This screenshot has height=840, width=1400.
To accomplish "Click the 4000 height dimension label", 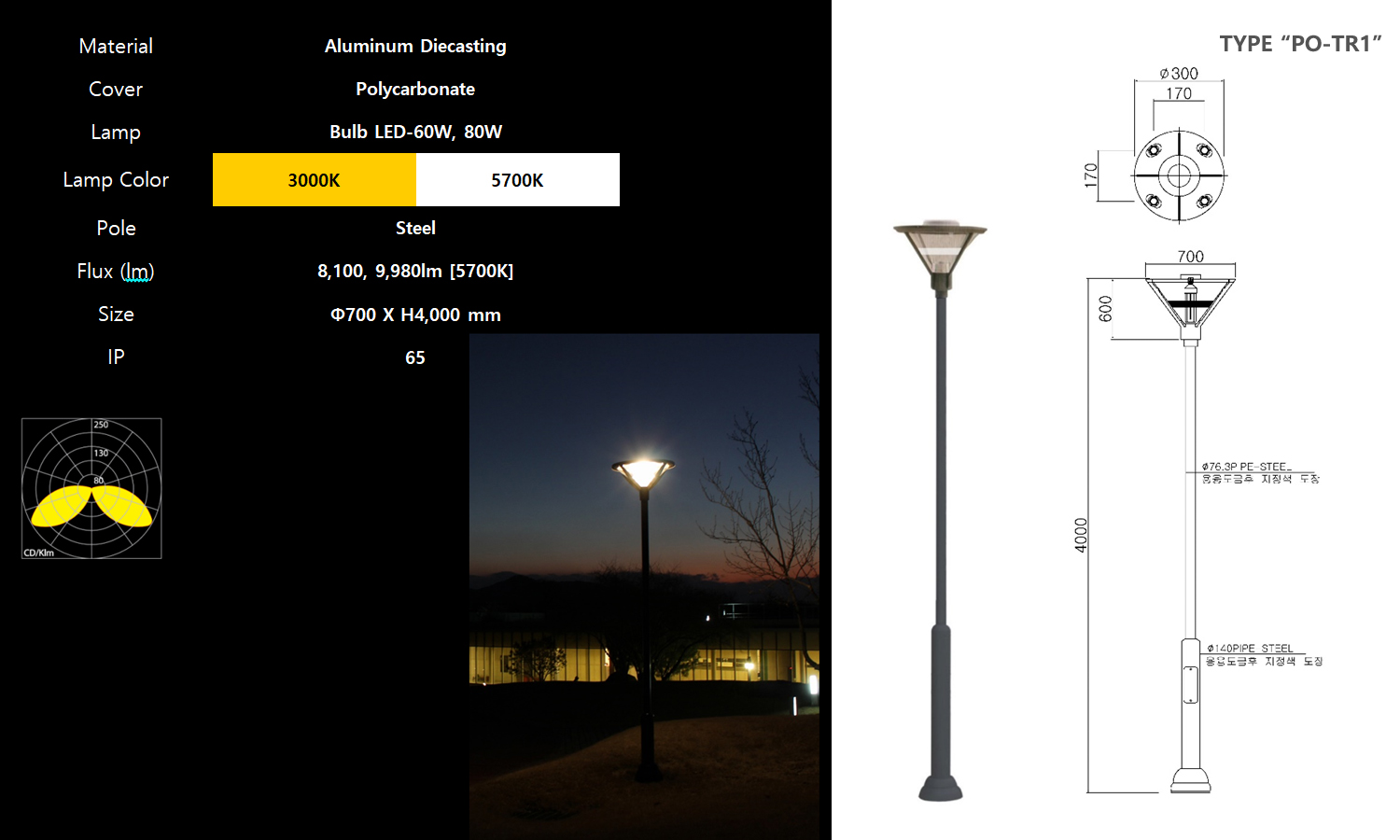I will click(x=1081, y=536).
